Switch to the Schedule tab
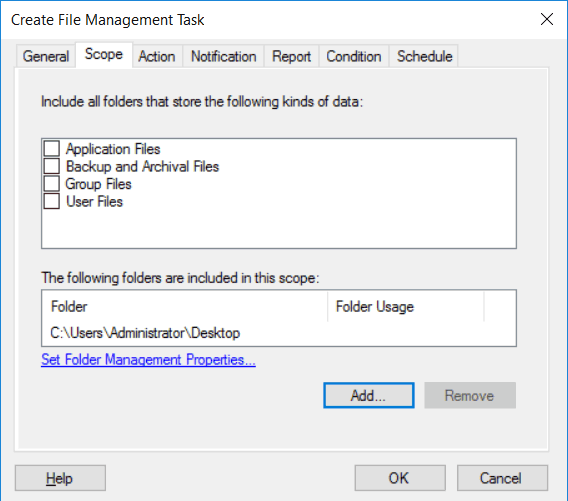 pos(424,57)
